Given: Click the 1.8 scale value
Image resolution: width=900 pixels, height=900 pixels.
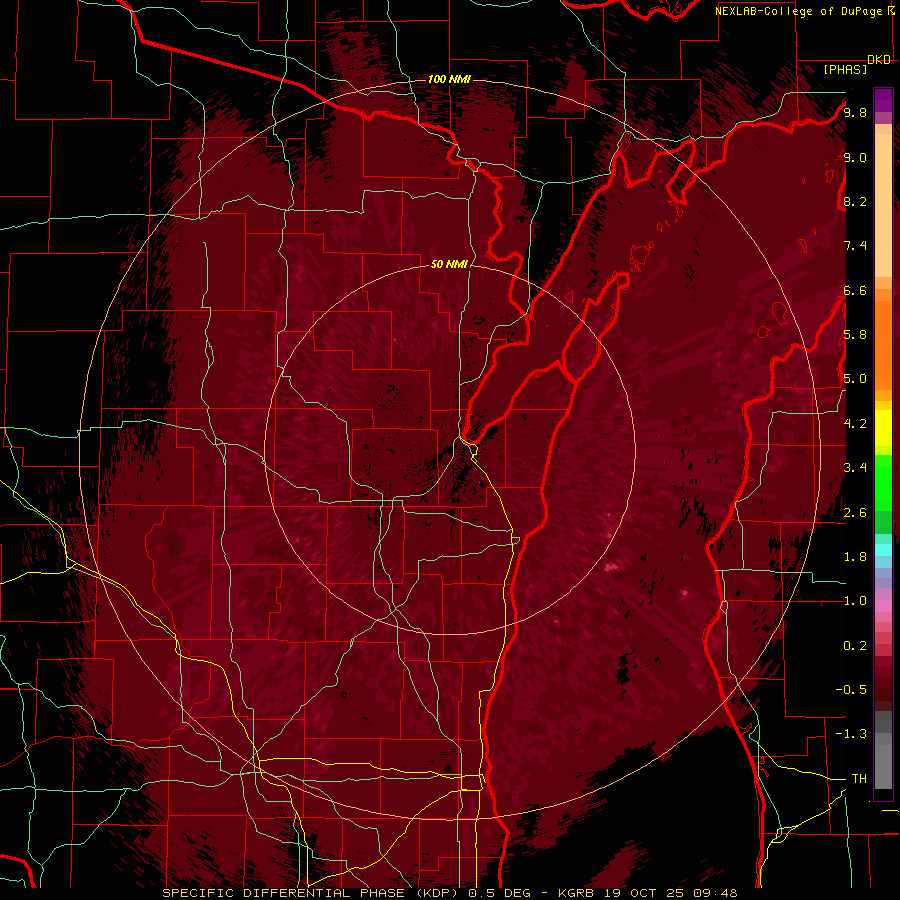Looking at the screenshot, I should [x=855, y=557].
